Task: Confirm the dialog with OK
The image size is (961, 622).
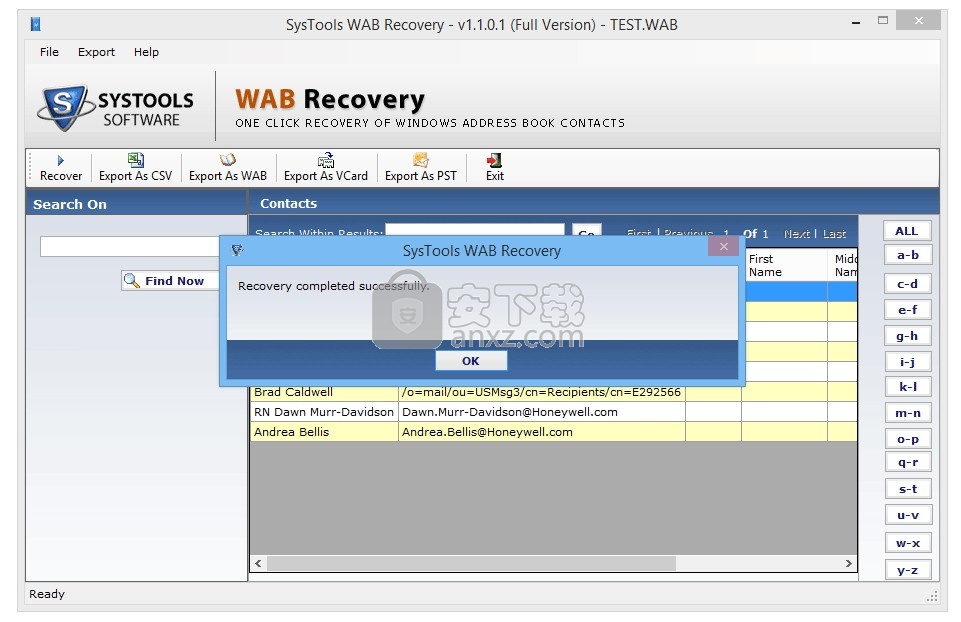Action: (471, 361)
